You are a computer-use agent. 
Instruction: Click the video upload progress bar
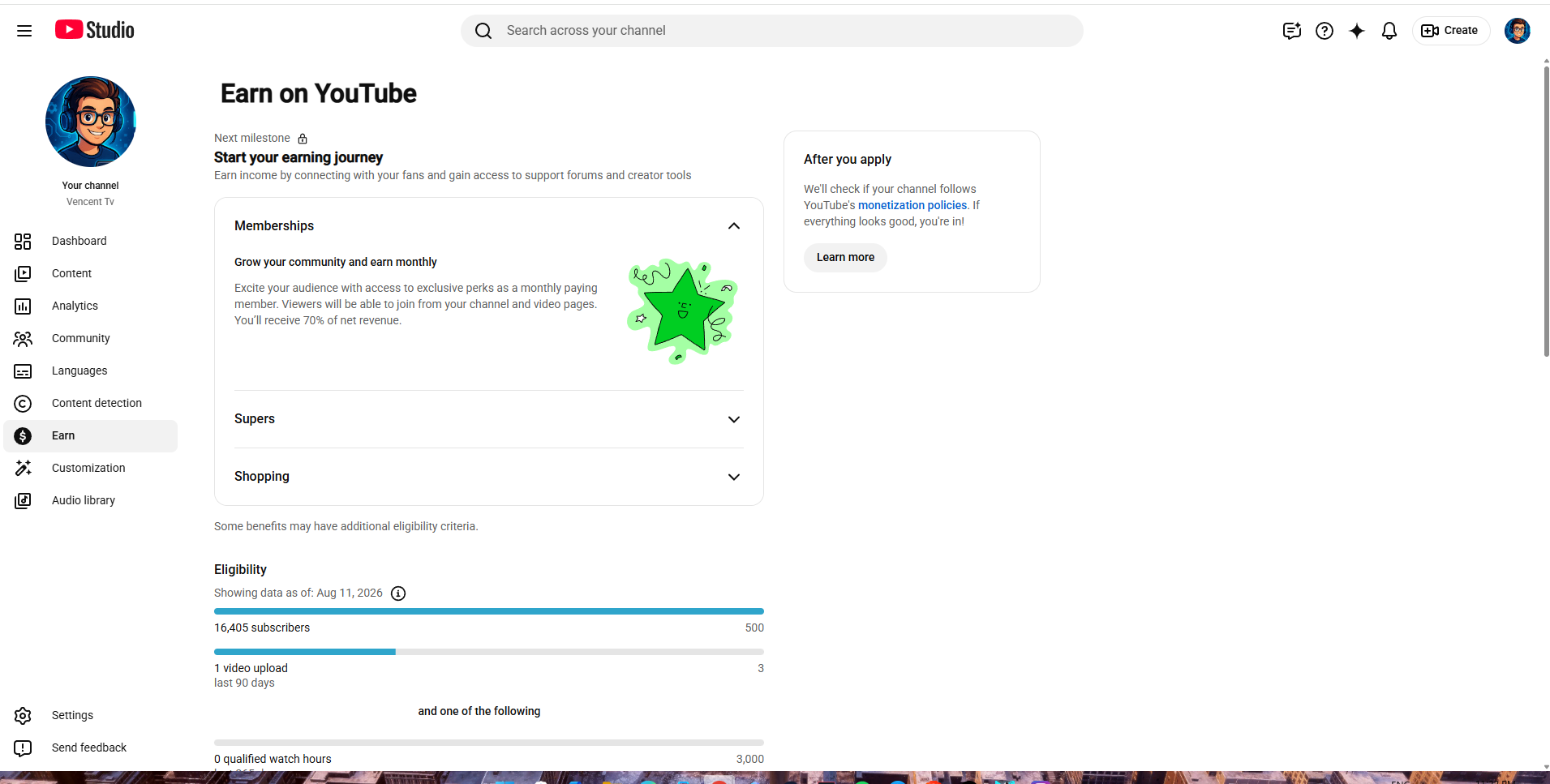tap(489, 652)
